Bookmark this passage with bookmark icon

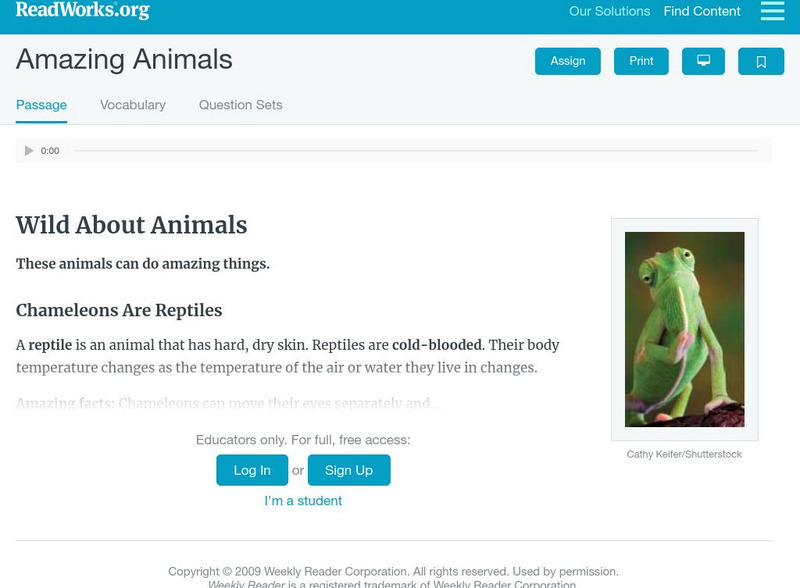(761, 61)
